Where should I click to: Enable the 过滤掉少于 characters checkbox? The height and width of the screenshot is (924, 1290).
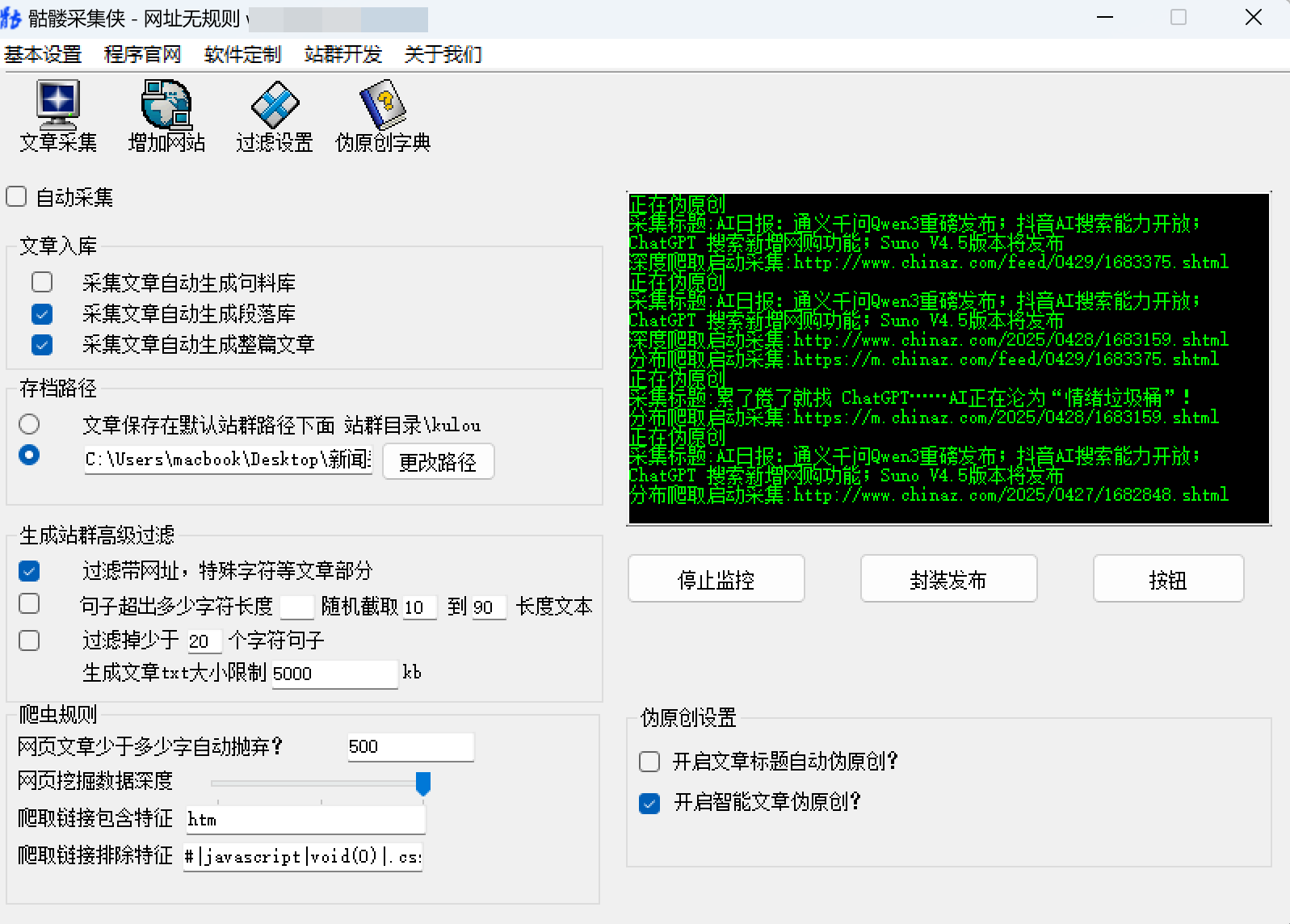click(x=29, y=640)
